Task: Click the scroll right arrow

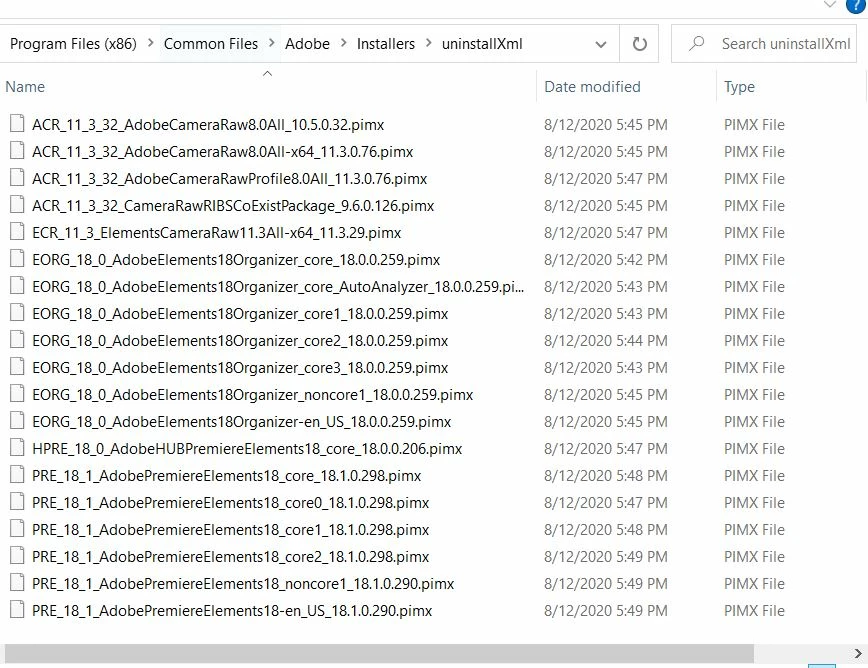Action: pyautogui.click(x=857, y=654)
